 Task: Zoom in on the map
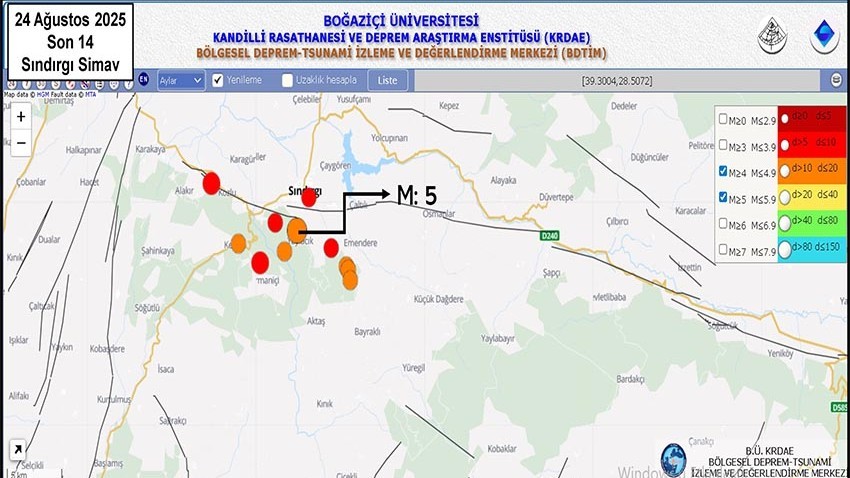click(21, 116)
